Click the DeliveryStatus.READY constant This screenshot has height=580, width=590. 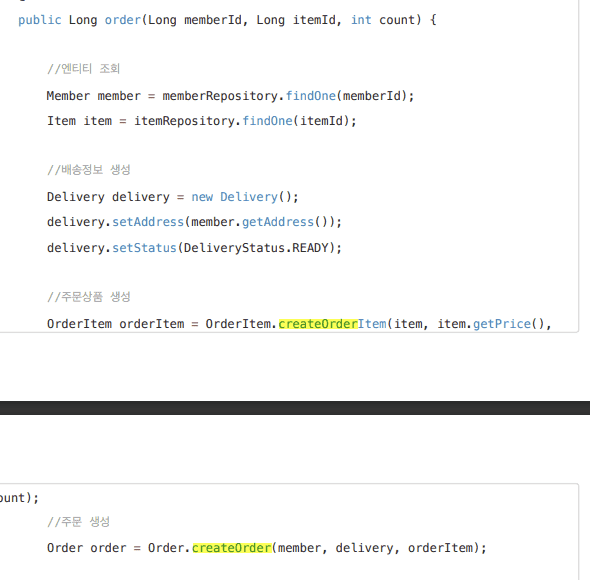(x=256, y=248)
